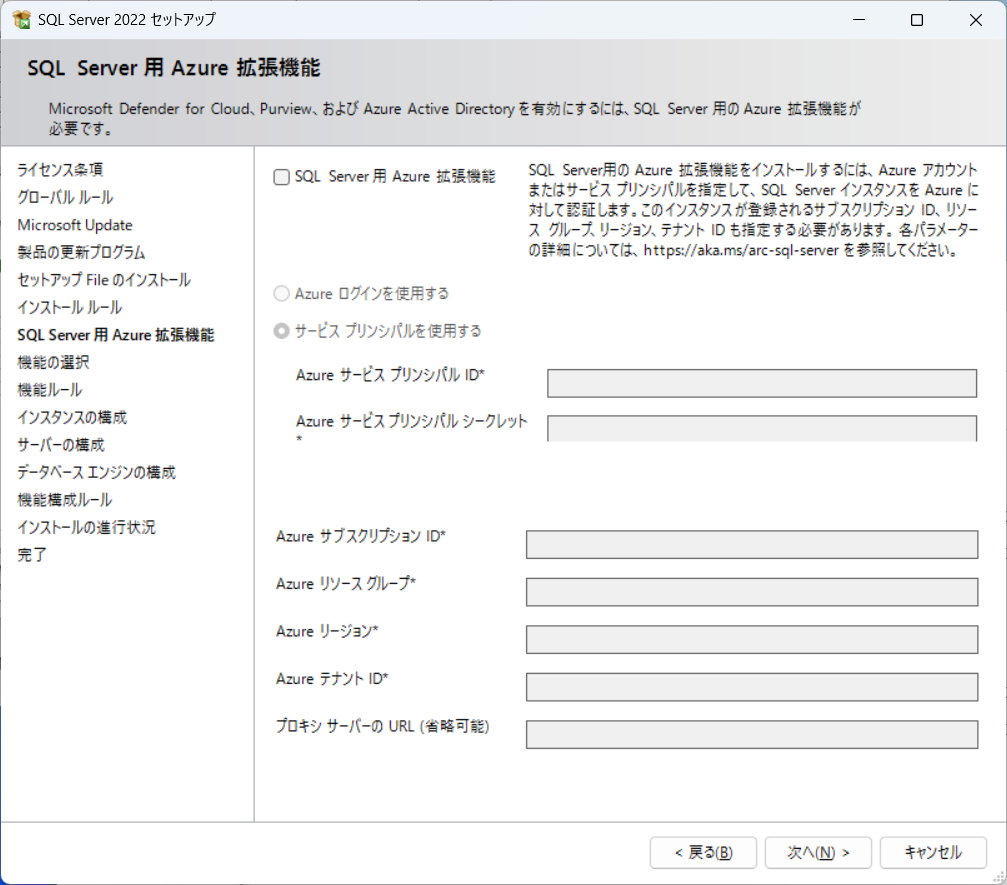The width and height of the screenshot is (1007, 885).
Task: Click the Azure テナント ID input field
Action: (x=751, y=687)
